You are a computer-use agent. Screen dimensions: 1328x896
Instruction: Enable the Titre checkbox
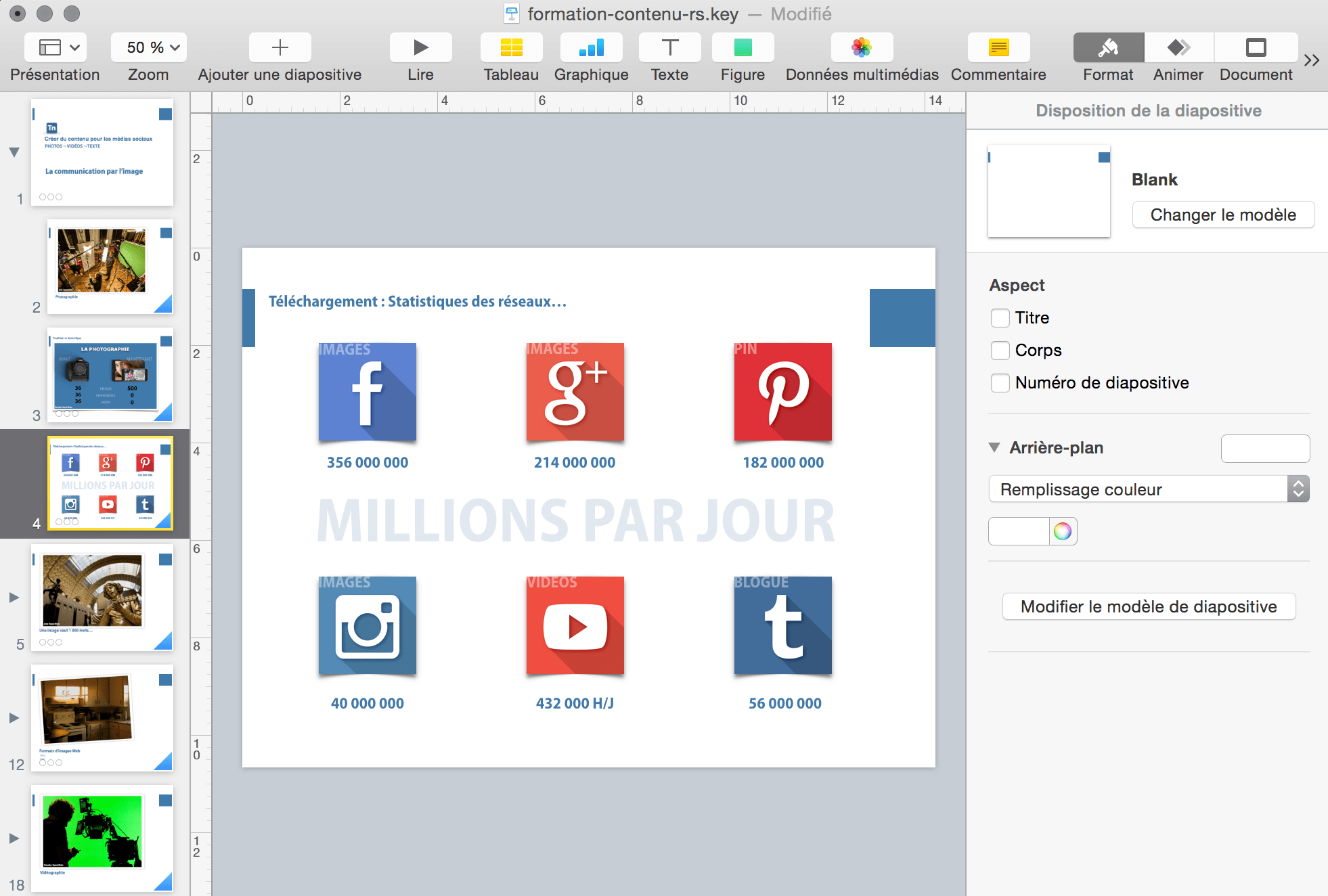(x=1000, y=318)
